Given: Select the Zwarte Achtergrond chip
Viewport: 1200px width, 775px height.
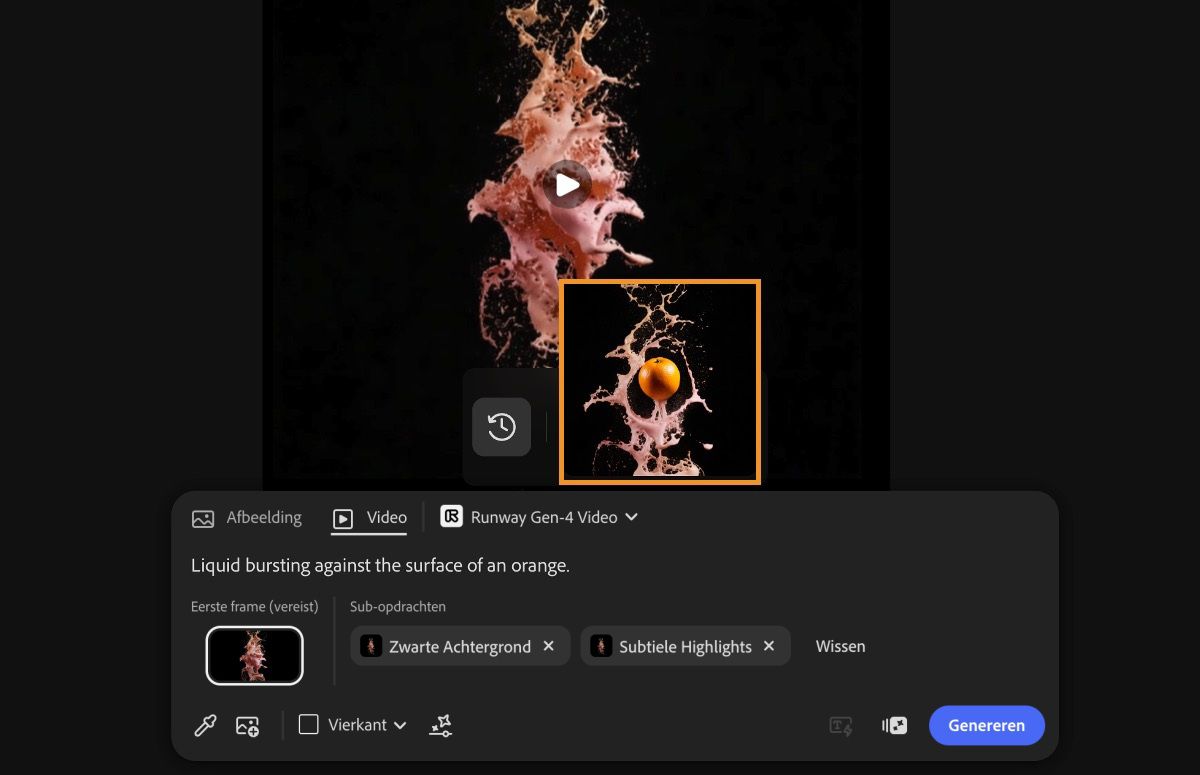Looking at the screenshot, I should click(460, 646).
